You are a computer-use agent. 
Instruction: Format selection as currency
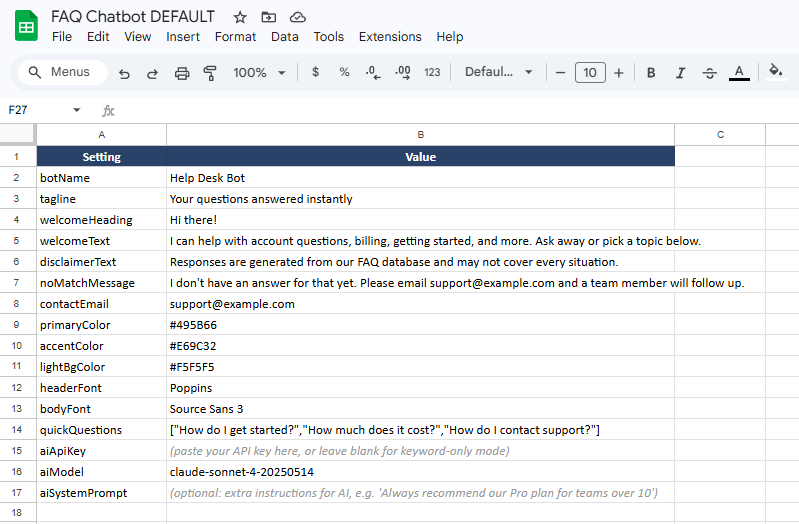click(316, 73)
